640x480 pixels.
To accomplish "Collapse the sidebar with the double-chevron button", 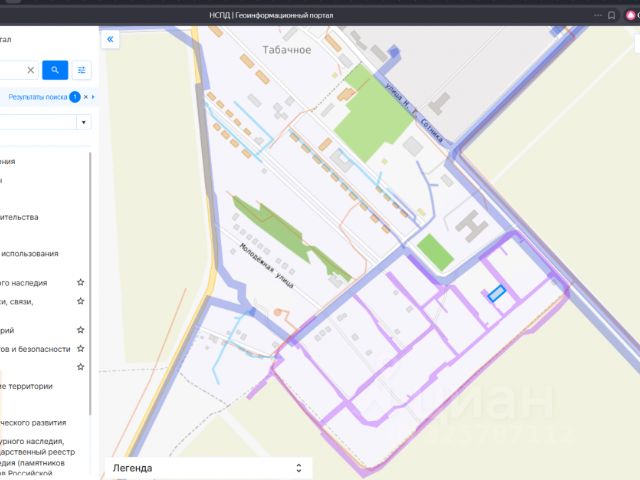I will coord(110,40).
